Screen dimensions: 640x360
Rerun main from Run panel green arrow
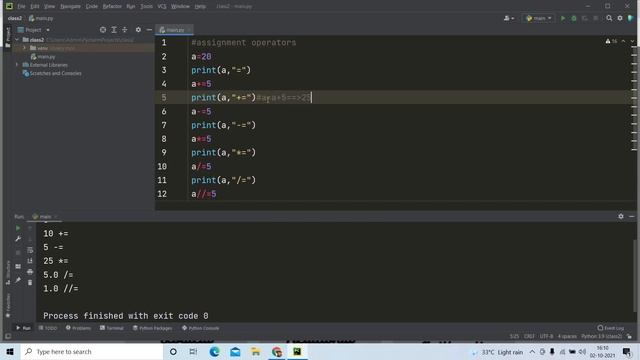(18, 228)
